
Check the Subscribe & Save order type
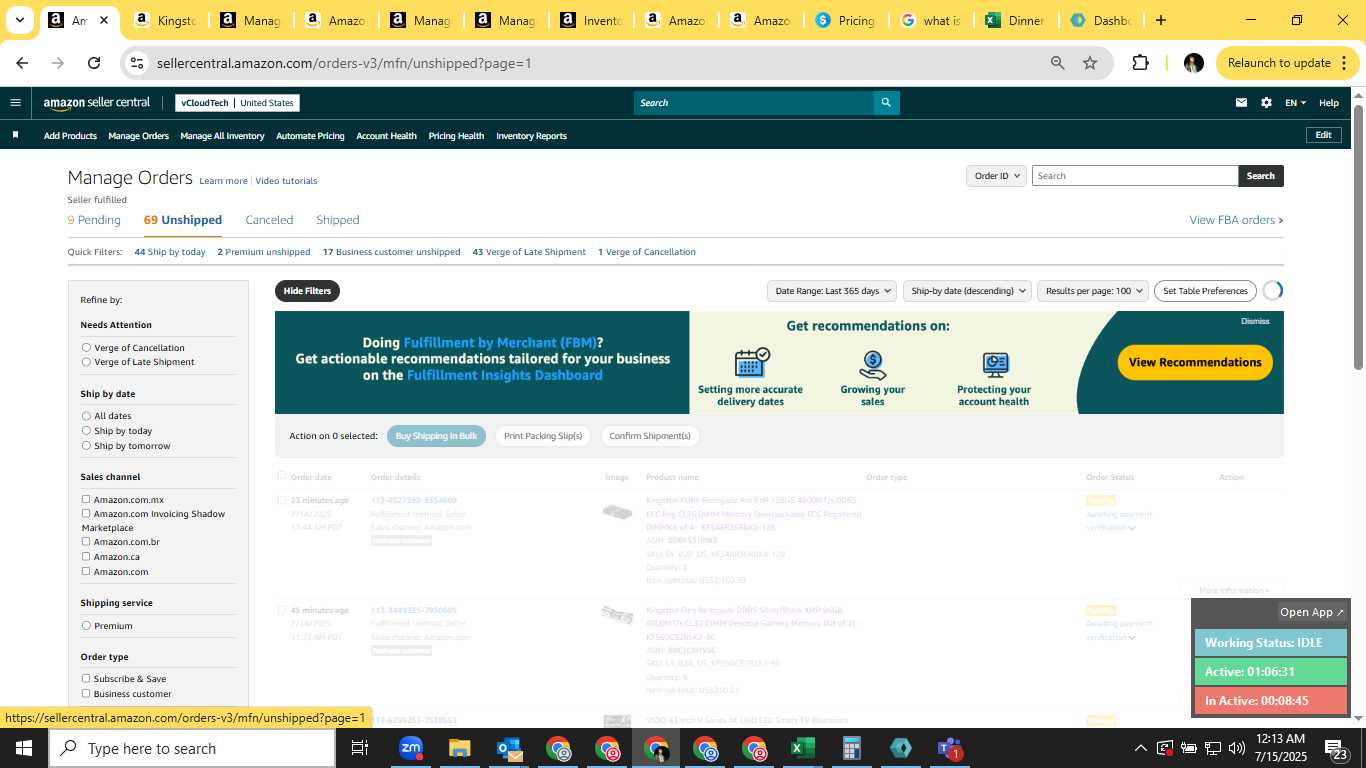pyautogui.click(x=86, y=678)
